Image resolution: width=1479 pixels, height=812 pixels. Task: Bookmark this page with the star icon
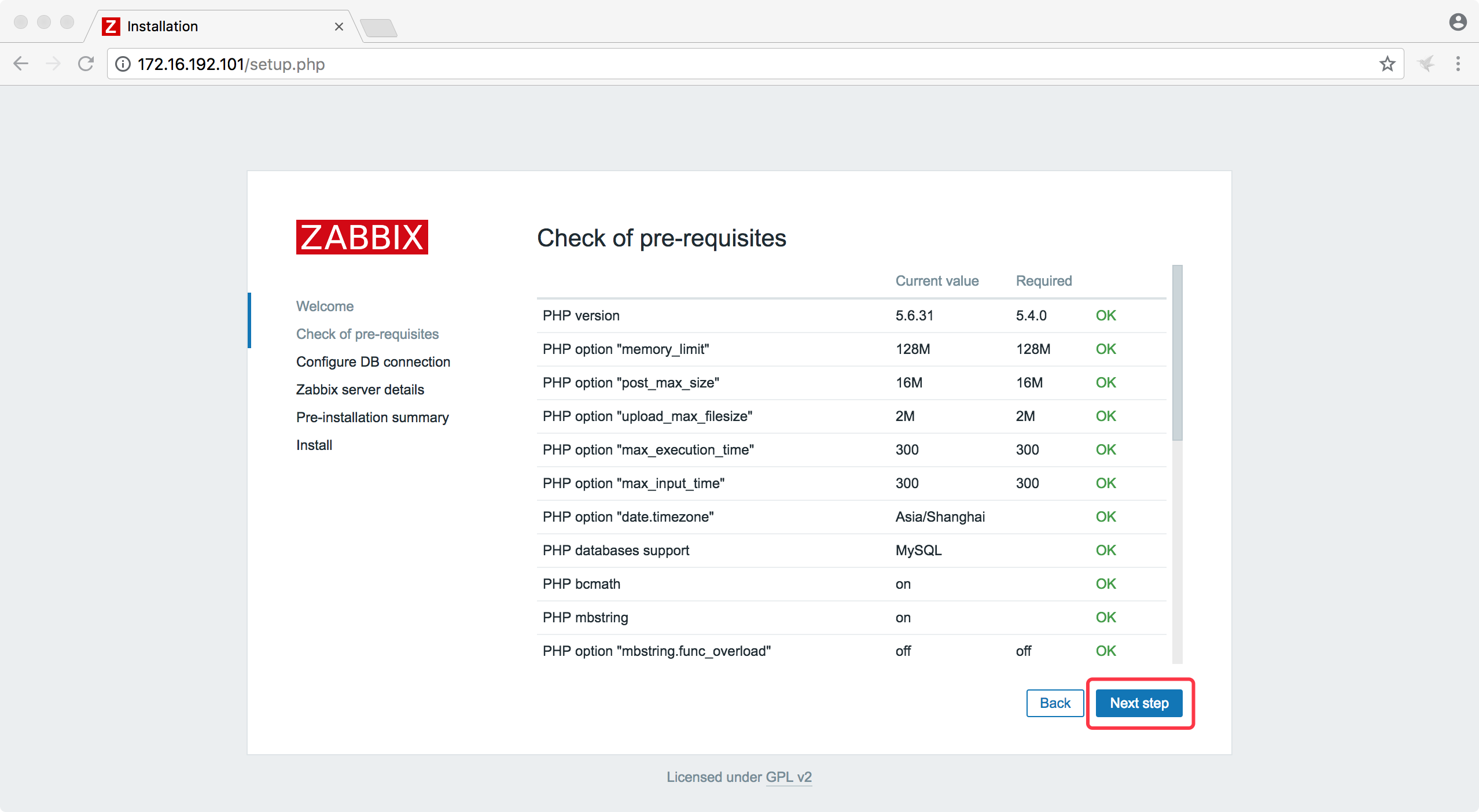coord(1387,64)
